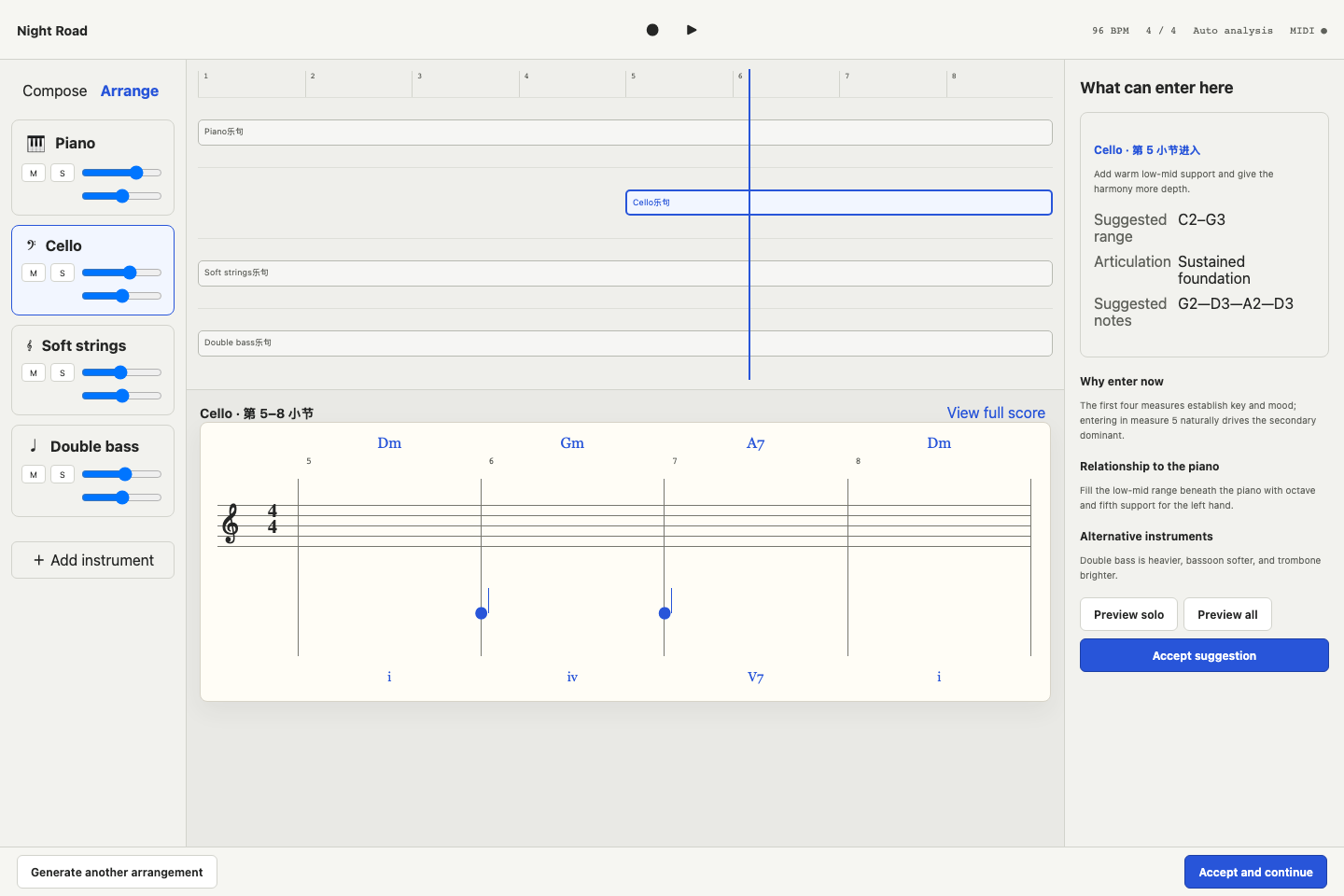Click the A7 chord label

pos(756,443)
